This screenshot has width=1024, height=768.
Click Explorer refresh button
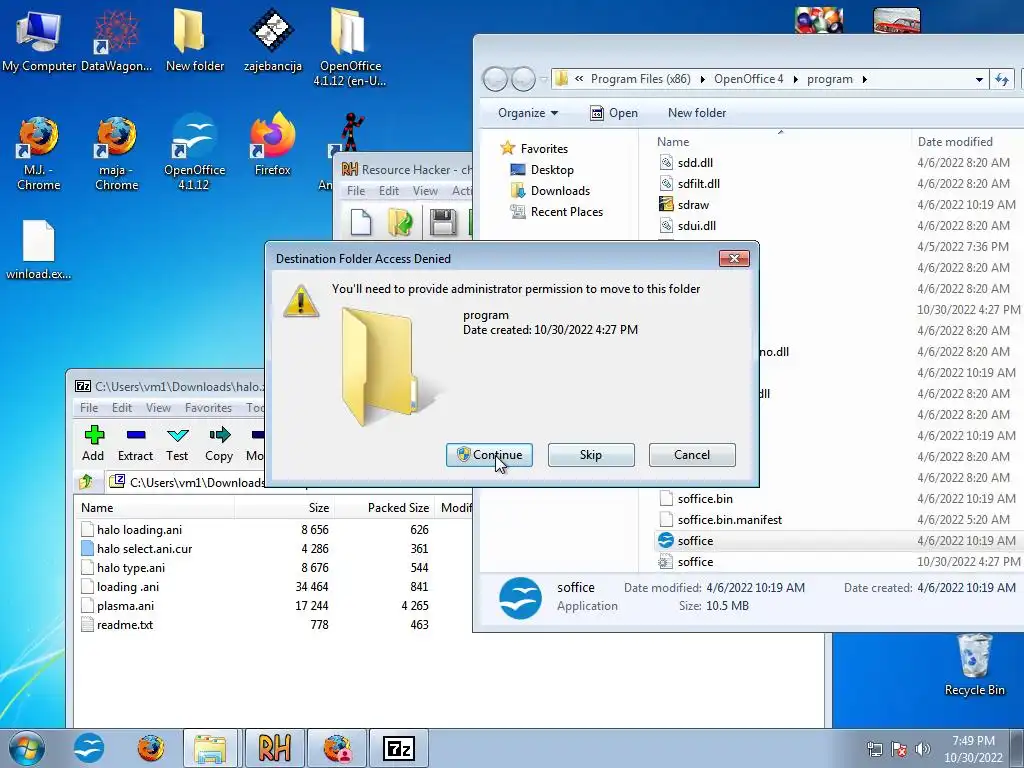coord(1002,80)
